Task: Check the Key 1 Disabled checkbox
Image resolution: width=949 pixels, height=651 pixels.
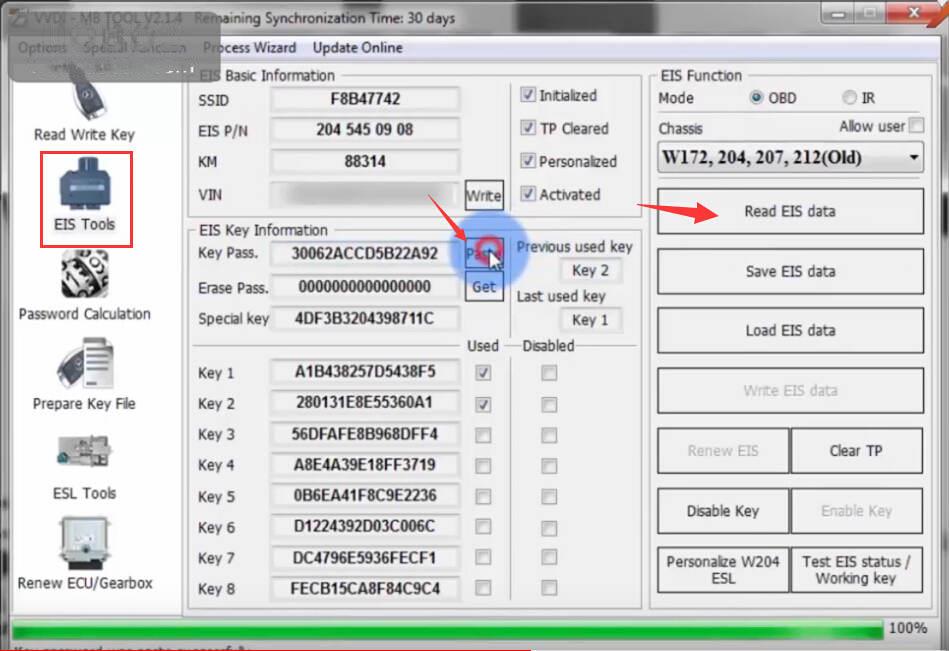Action: coord(549,373)
